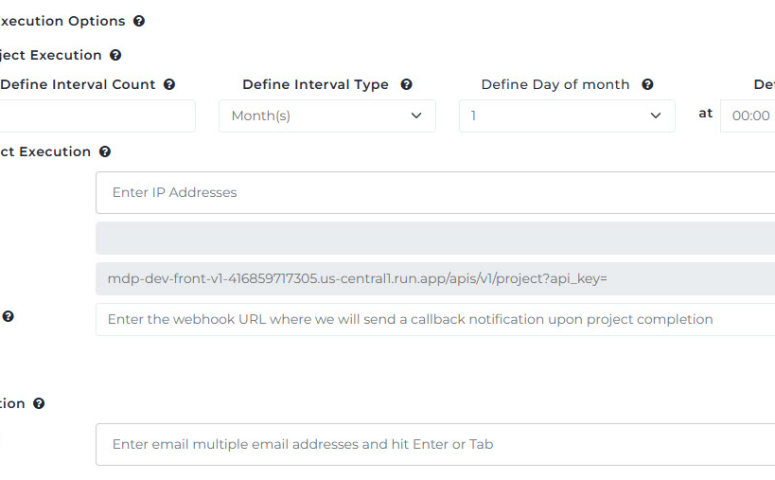Viewport: 775px width, 480px height.
Task: Click the empty grey disabled field
Action: click(x=435, y=238)
